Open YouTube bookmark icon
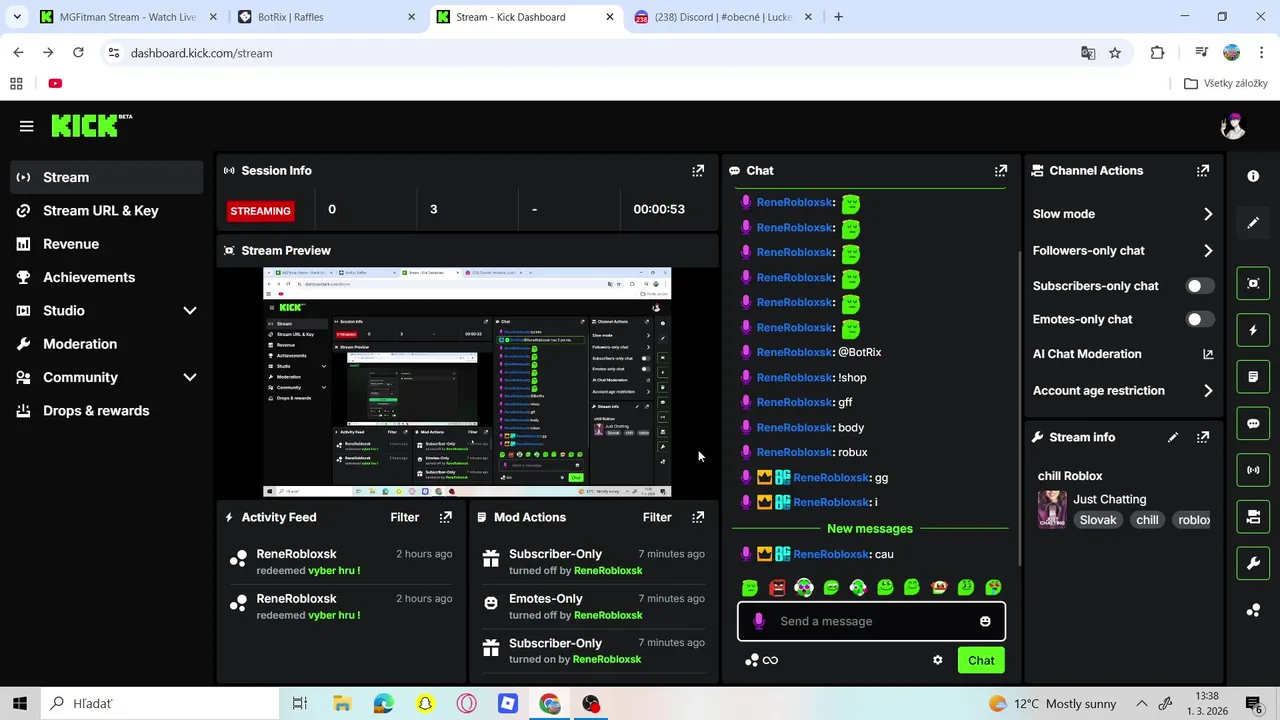Image resolution: width=1280 pixels, height=720 pixels. [55, 84]
